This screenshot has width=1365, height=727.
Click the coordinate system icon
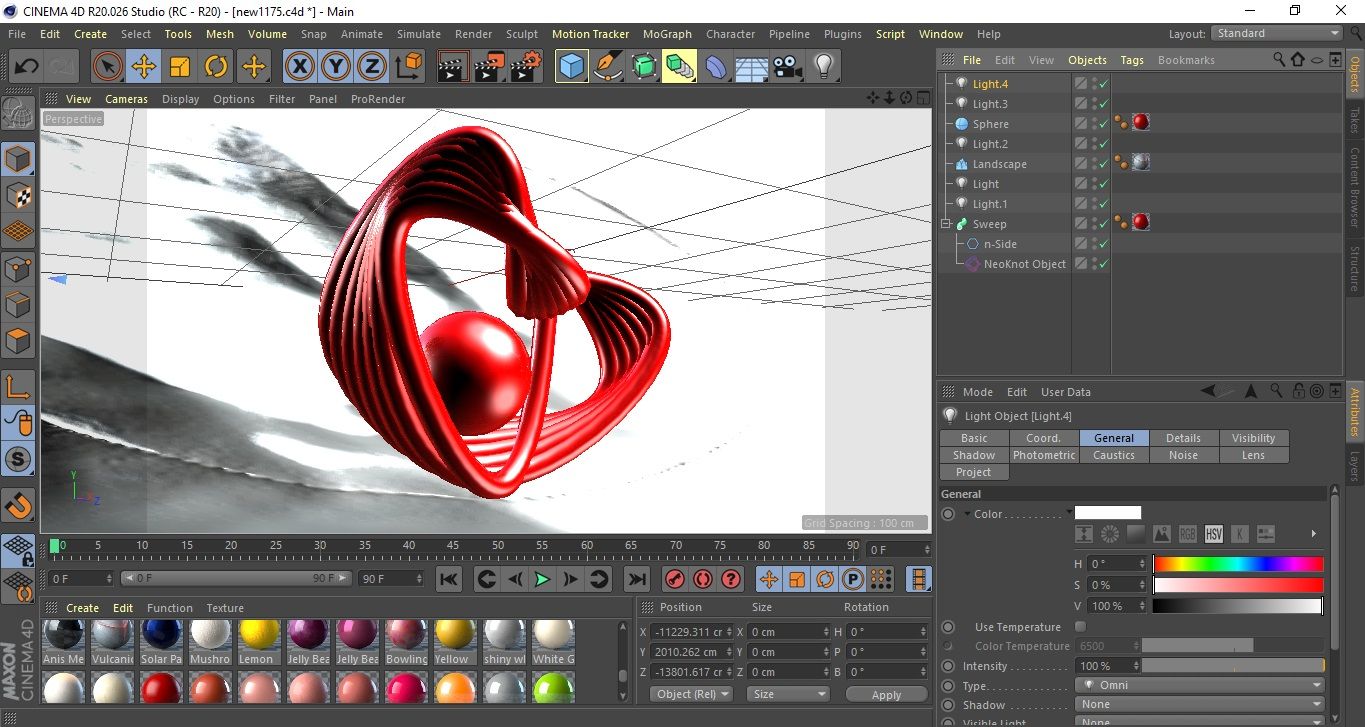[x=408, y=67]
